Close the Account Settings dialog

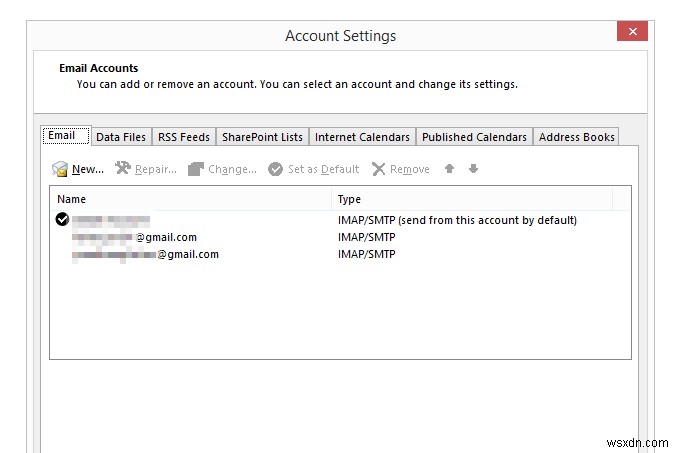(632, 32)
